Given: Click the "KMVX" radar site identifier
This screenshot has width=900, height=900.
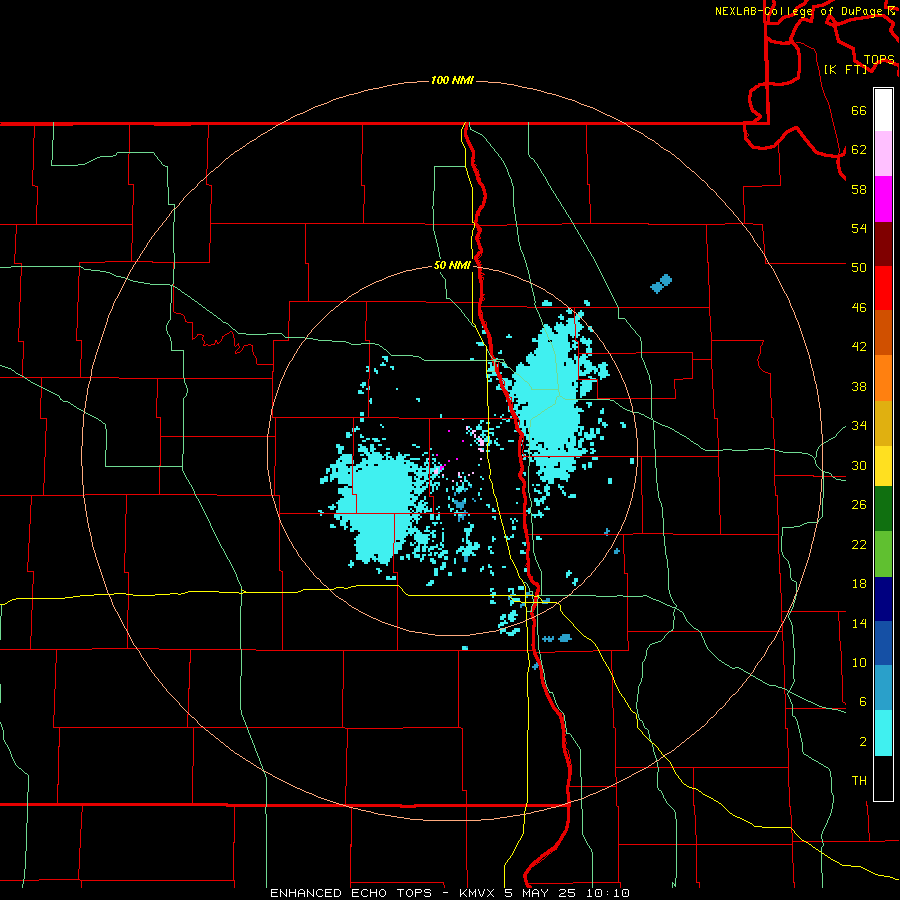Looking at the screenshot, I should tap(478, 893).
